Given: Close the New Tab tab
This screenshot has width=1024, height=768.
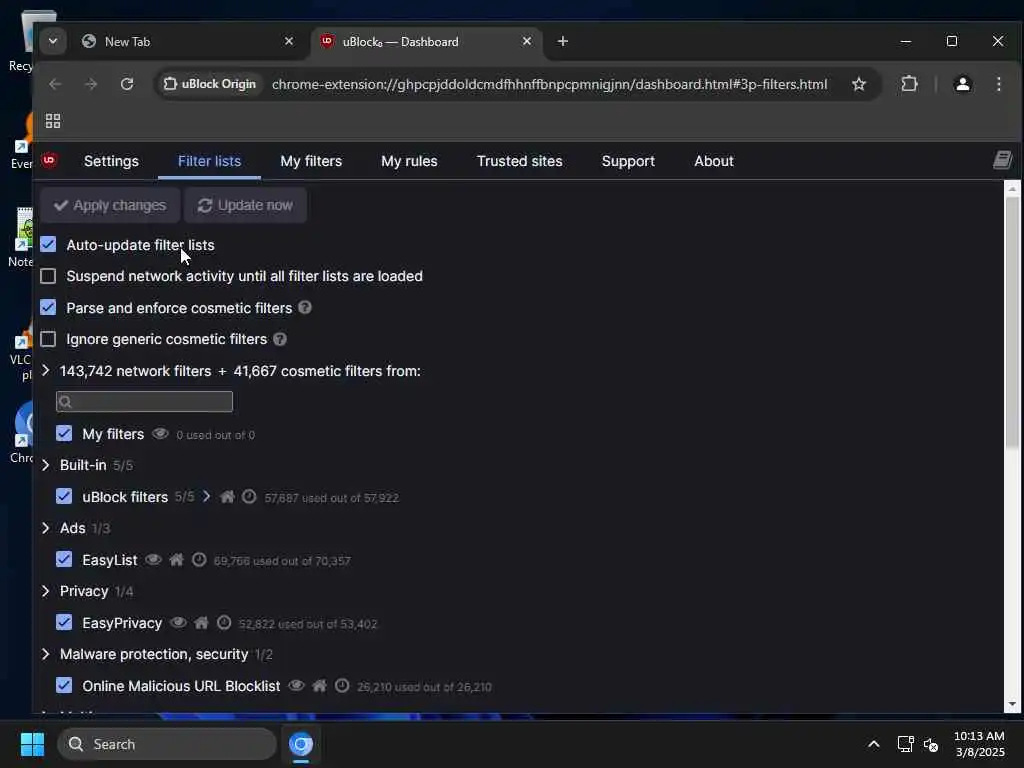Looking at the screenshot, I should [289, 41].
